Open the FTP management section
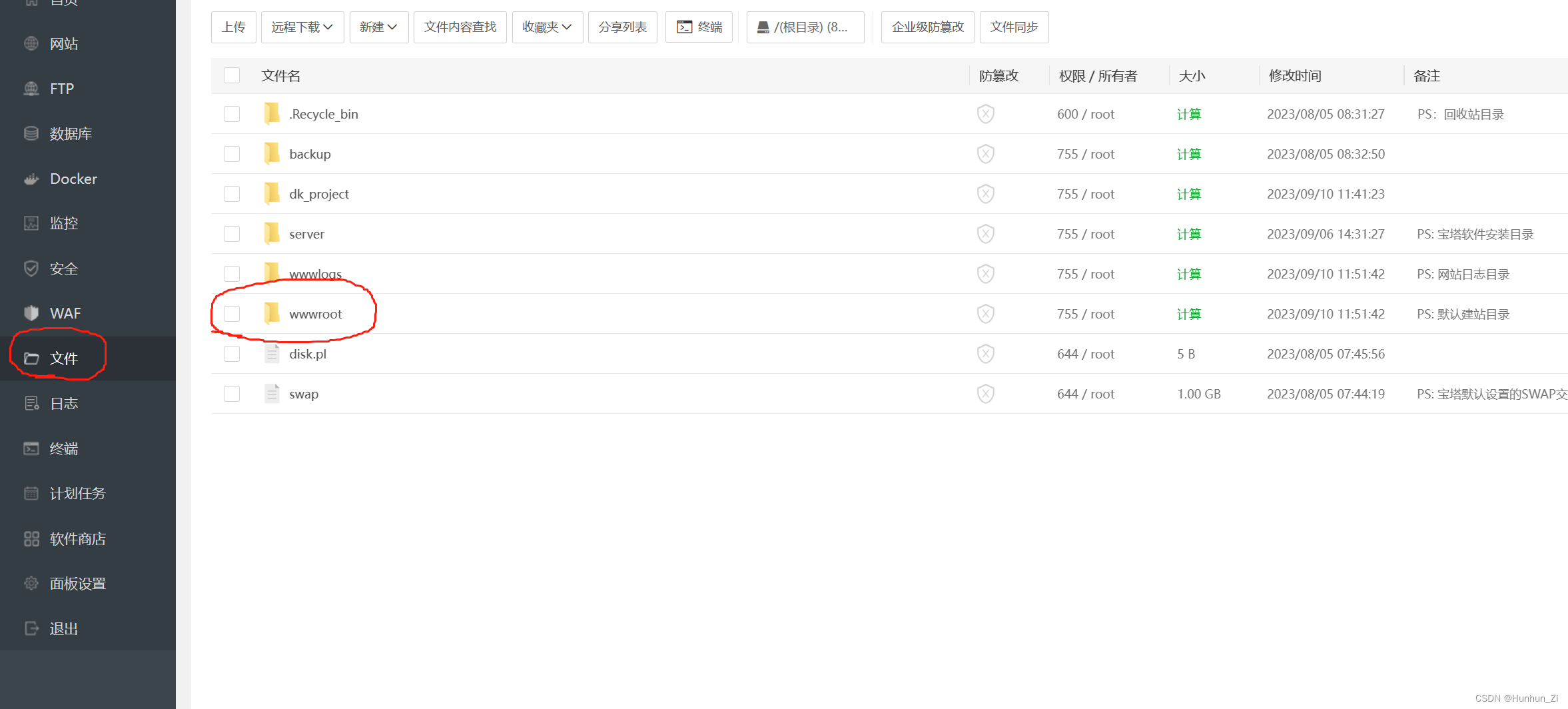 tap(61, 88)
